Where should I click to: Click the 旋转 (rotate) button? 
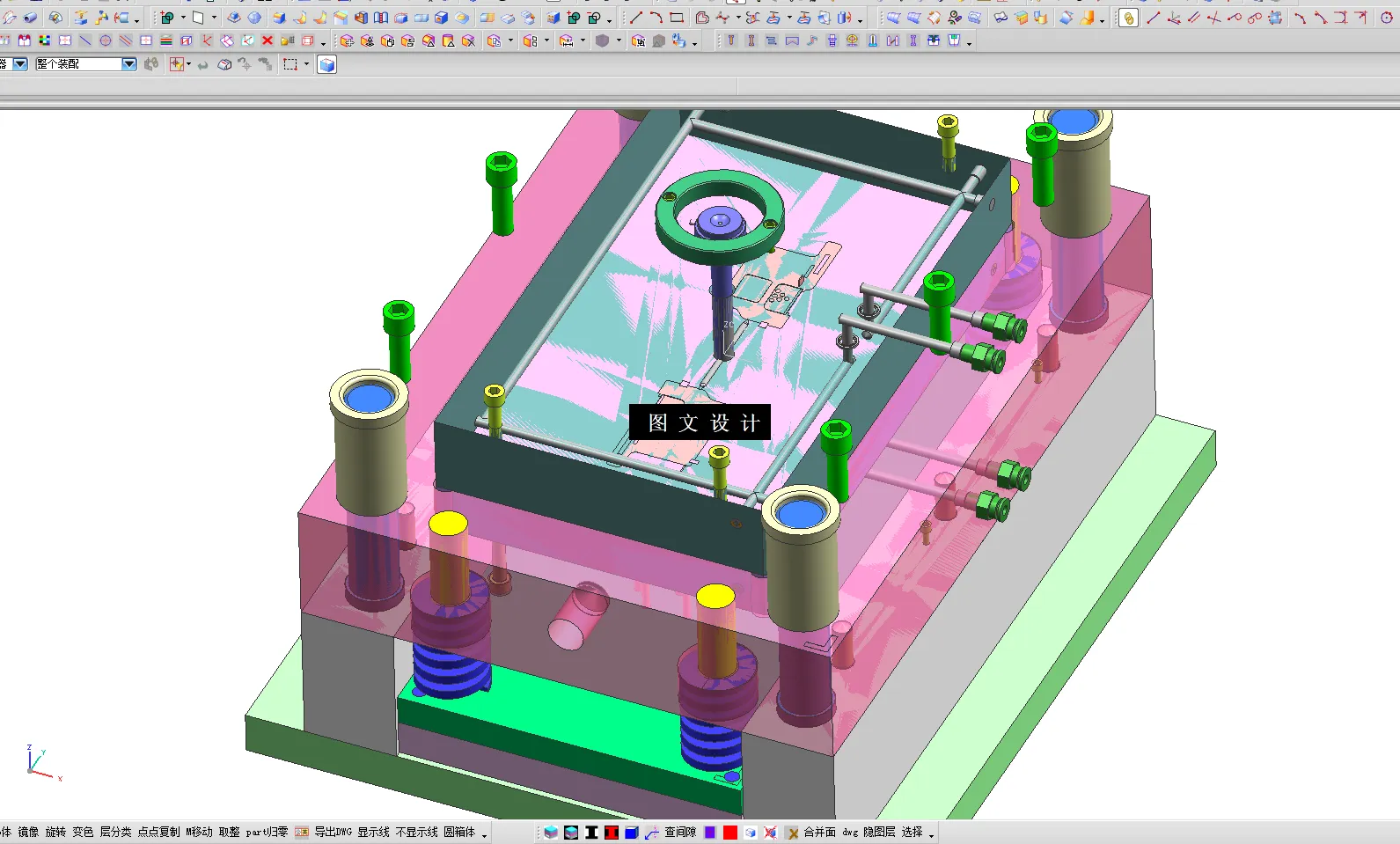55,832
